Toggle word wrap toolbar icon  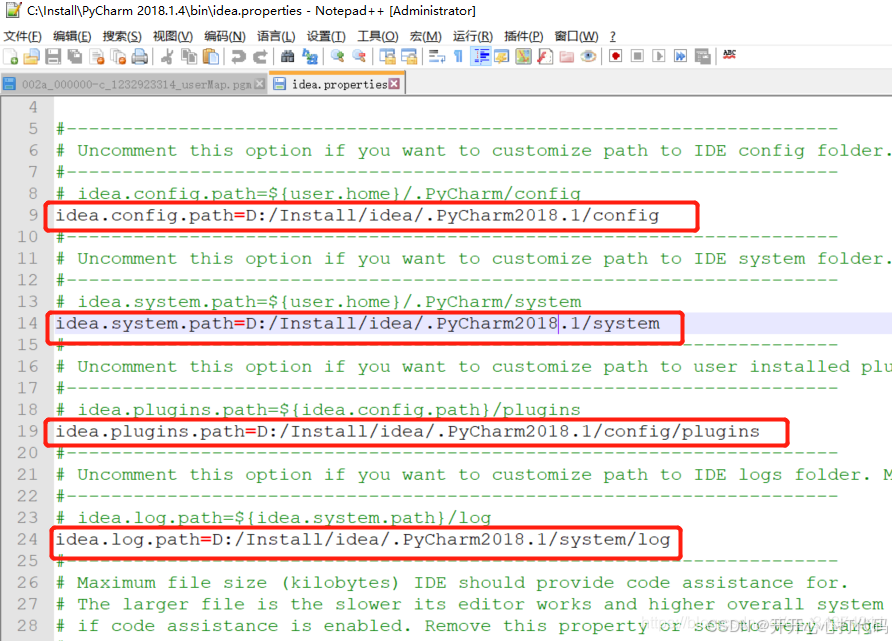pyautogui.click(x=437, y=56)
